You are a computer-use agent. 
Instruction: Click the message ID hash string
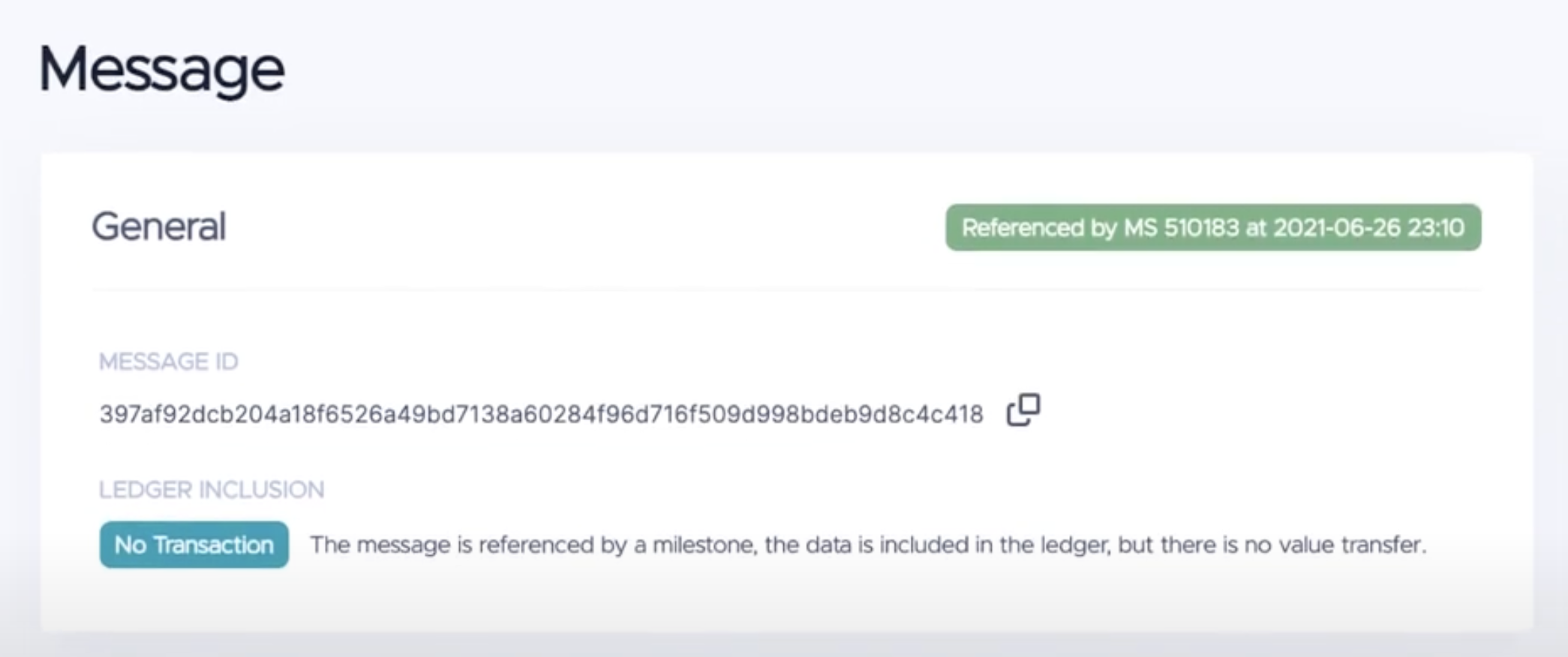coord(541,414)
